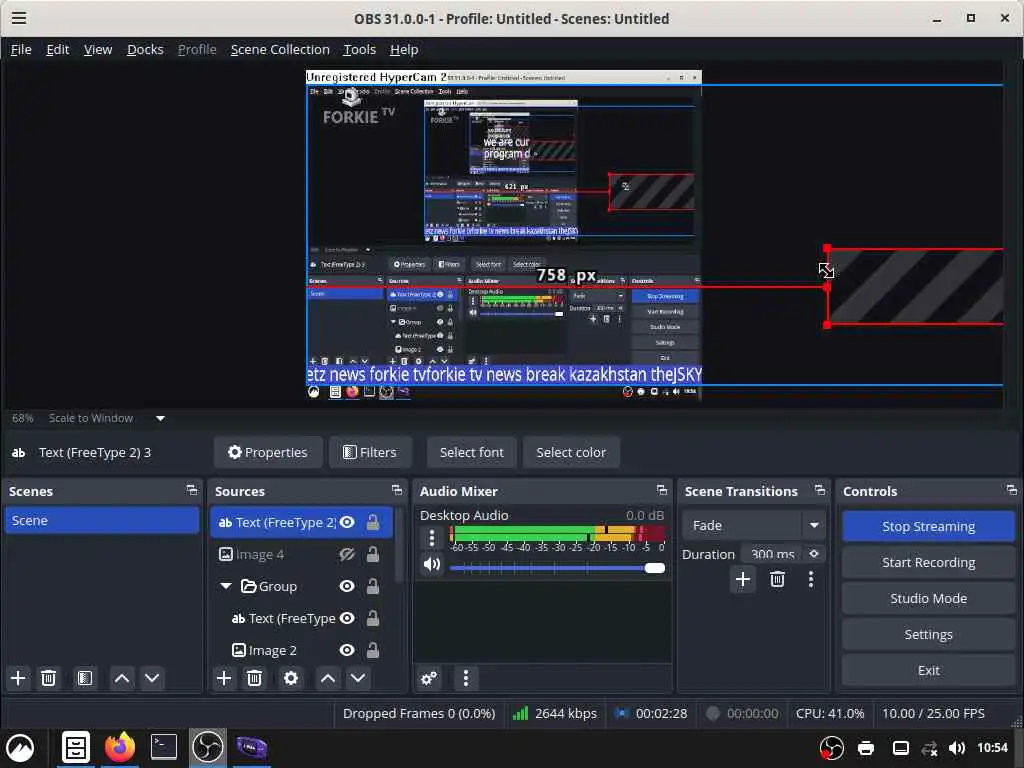This screenshot has width=1024, height=768.
Task: Click Start Recording button
Action: pos(928,562)
